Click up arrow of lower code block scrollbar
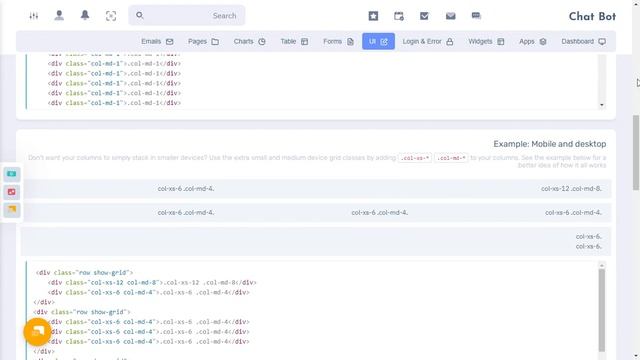Viewport: 640px width, 360px height. 602,265
